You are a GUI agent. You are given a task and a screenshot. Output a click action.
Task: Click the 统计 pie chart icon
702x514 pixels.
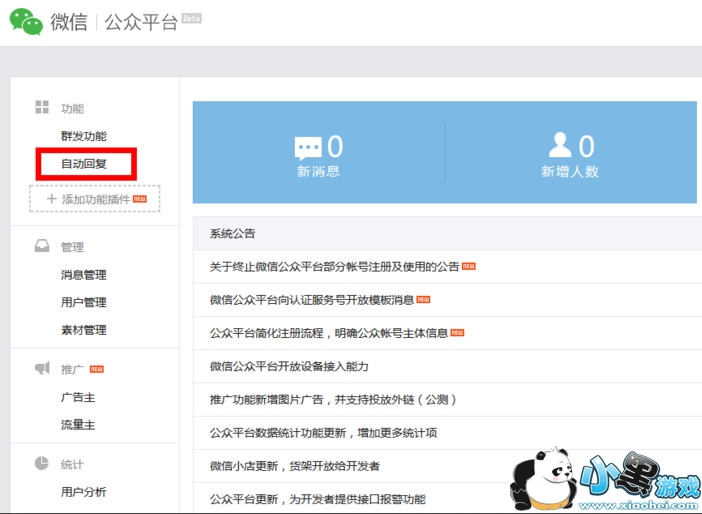tap(42, 463)
